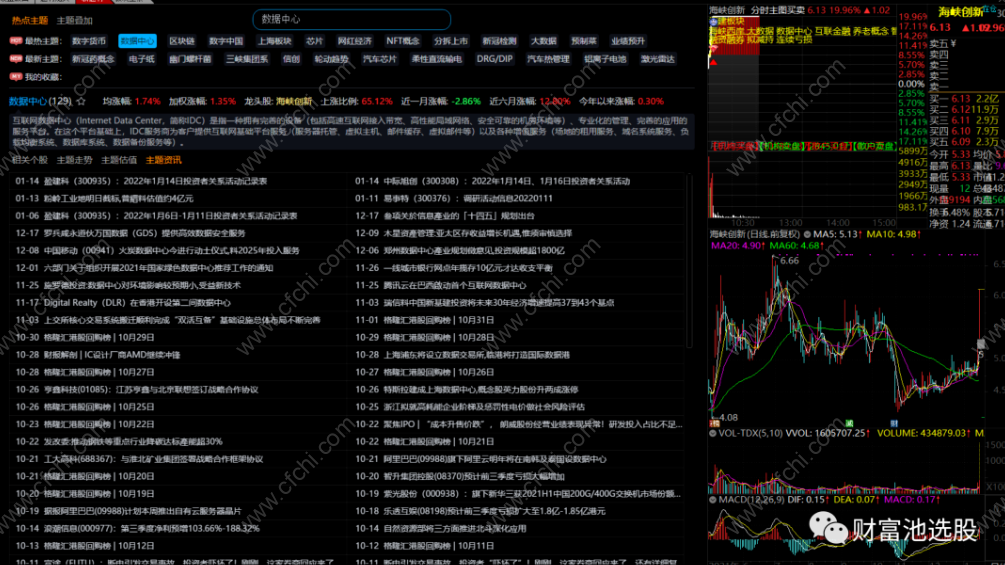1005x565 pixels.
Task: Select the 芯片 theme tag
Action: click(315, 41)
